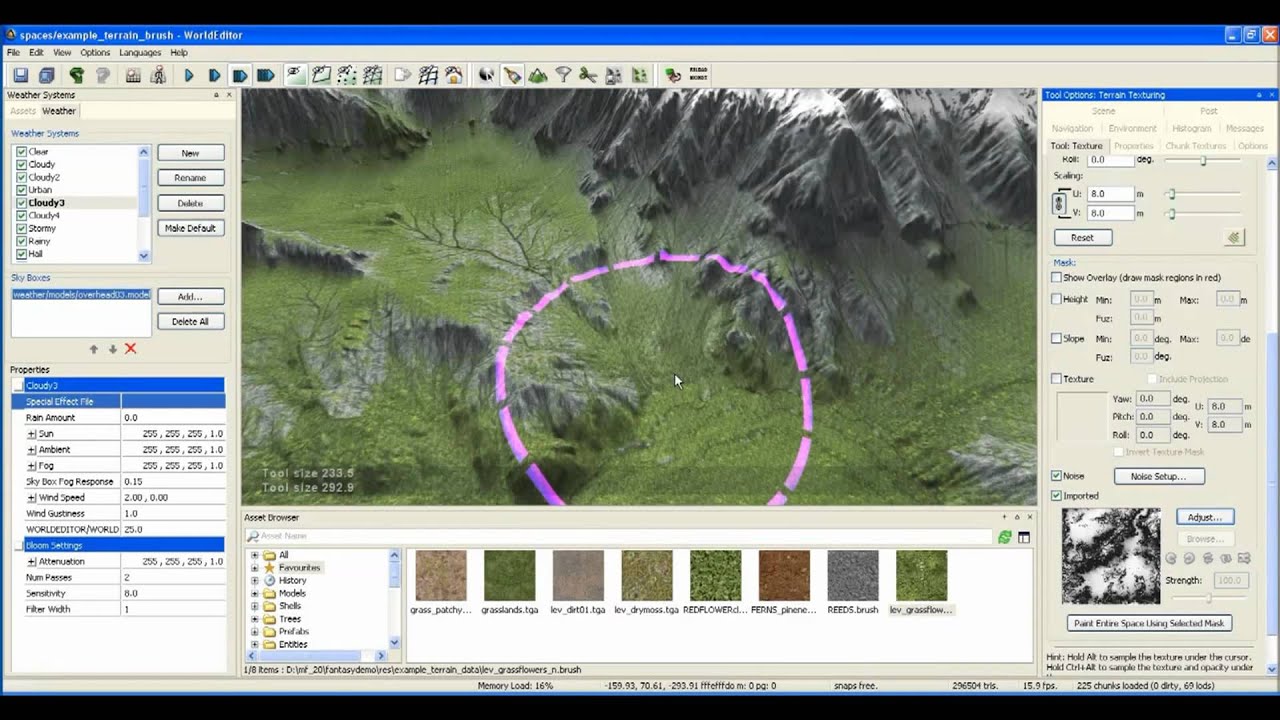The height and width of the screenshot is (720, 1280).
Task: Uncheck the Clear weather system checkbox
Action: pyautogui.click(x=21, y=152)
